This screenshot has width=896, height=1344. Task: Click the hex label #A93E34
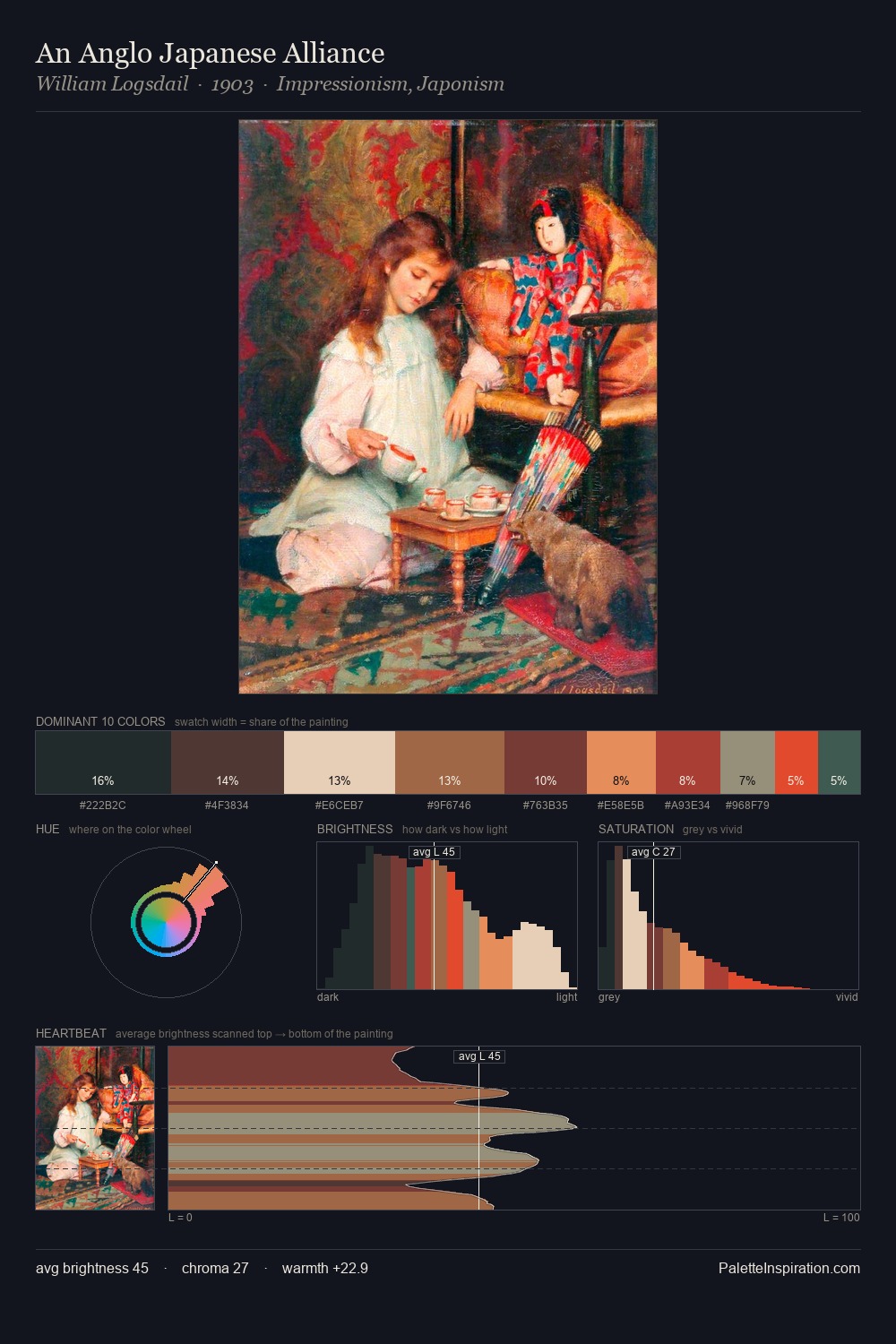687,805
